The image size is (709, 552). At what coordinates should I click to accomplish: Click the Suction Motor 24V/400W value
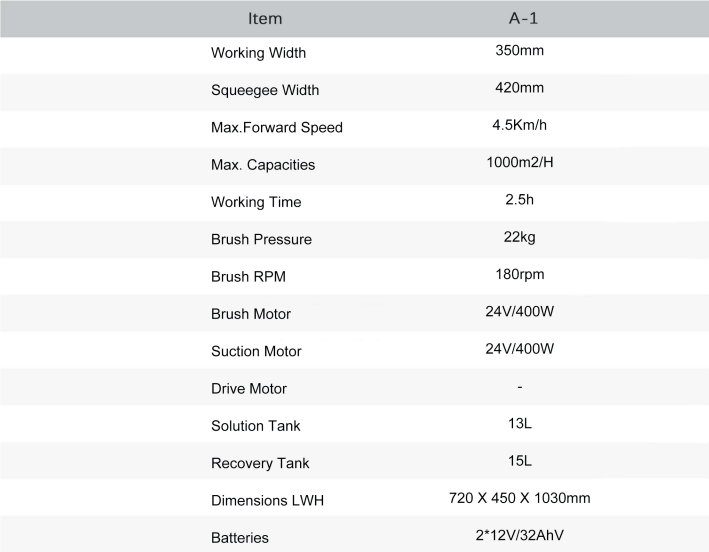[519, 349]
